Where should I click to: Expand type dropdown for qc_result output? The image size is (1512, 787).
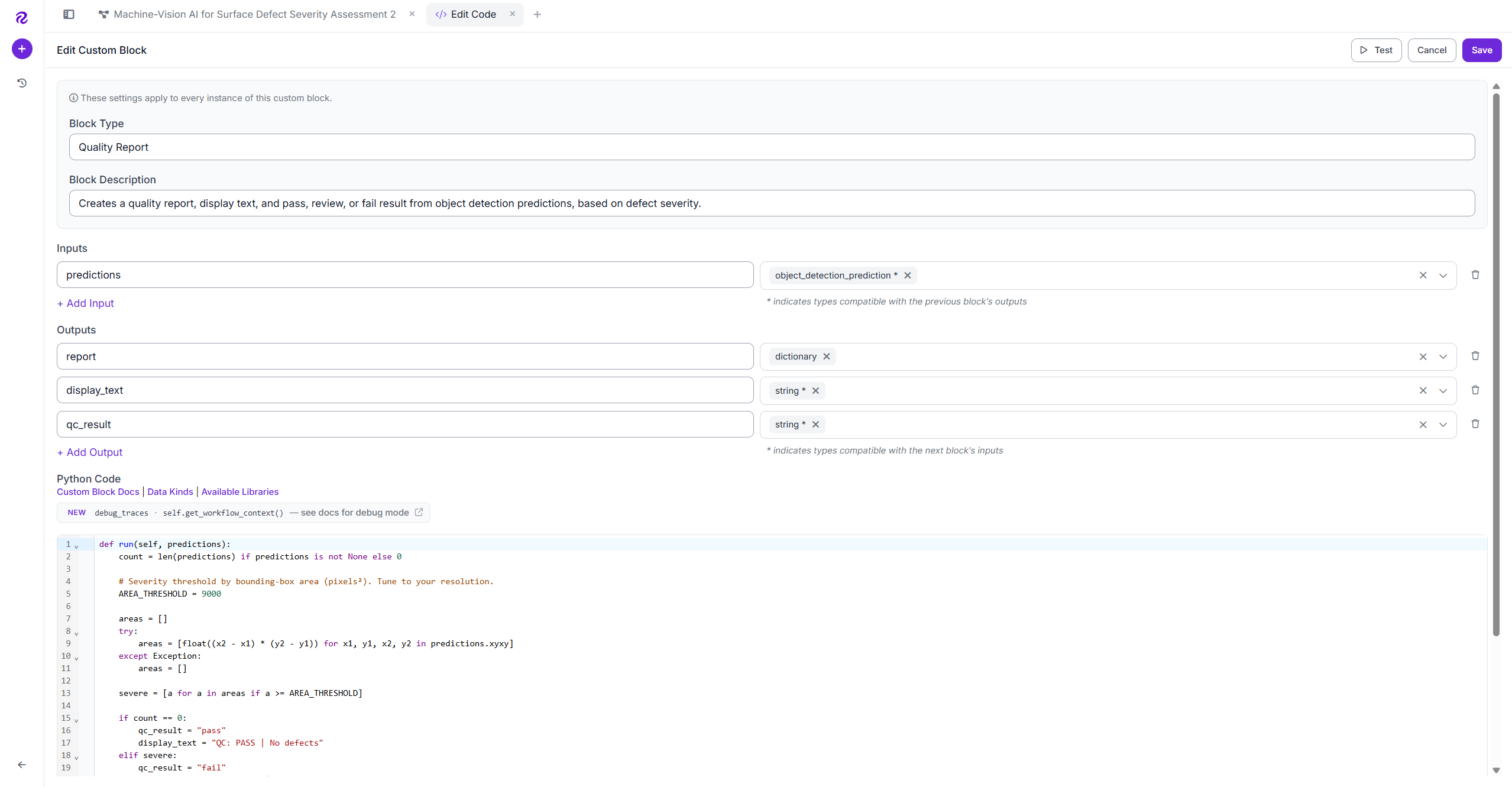1443,425
